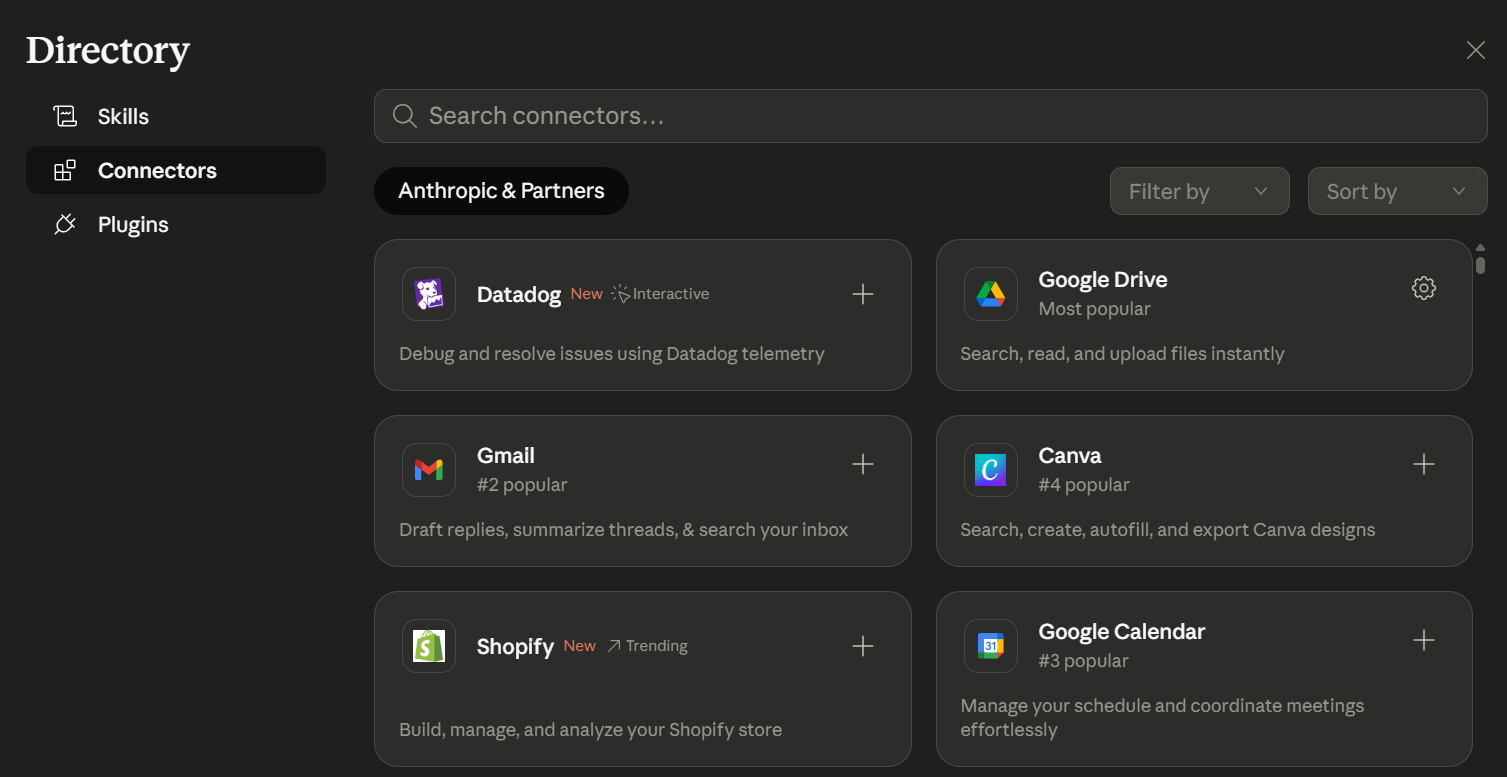Click the New badge on Datadog card
Screen dimensions: 1507x777
pos(587,294)
